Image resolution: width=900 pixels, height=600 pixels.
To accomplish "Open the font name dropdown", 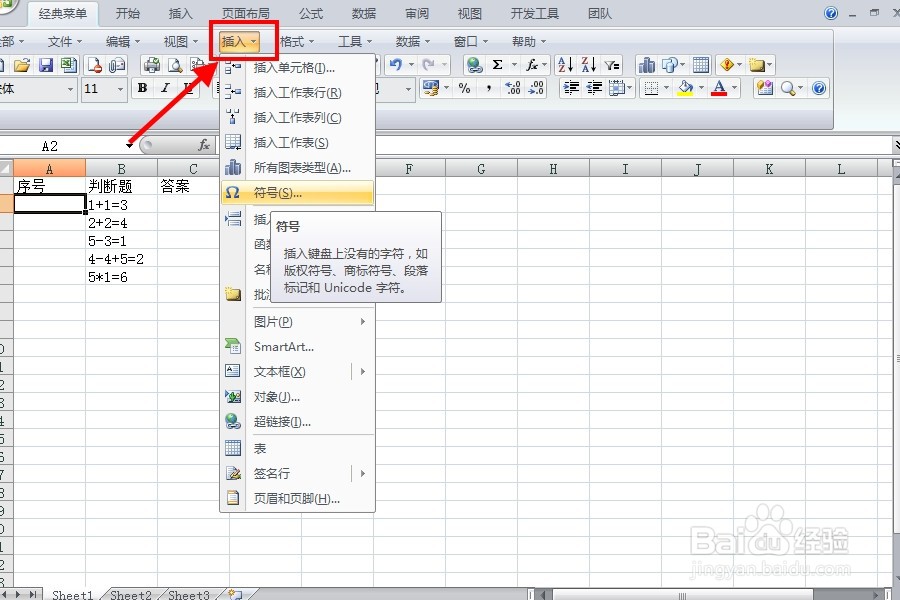I will pos(70,88).
